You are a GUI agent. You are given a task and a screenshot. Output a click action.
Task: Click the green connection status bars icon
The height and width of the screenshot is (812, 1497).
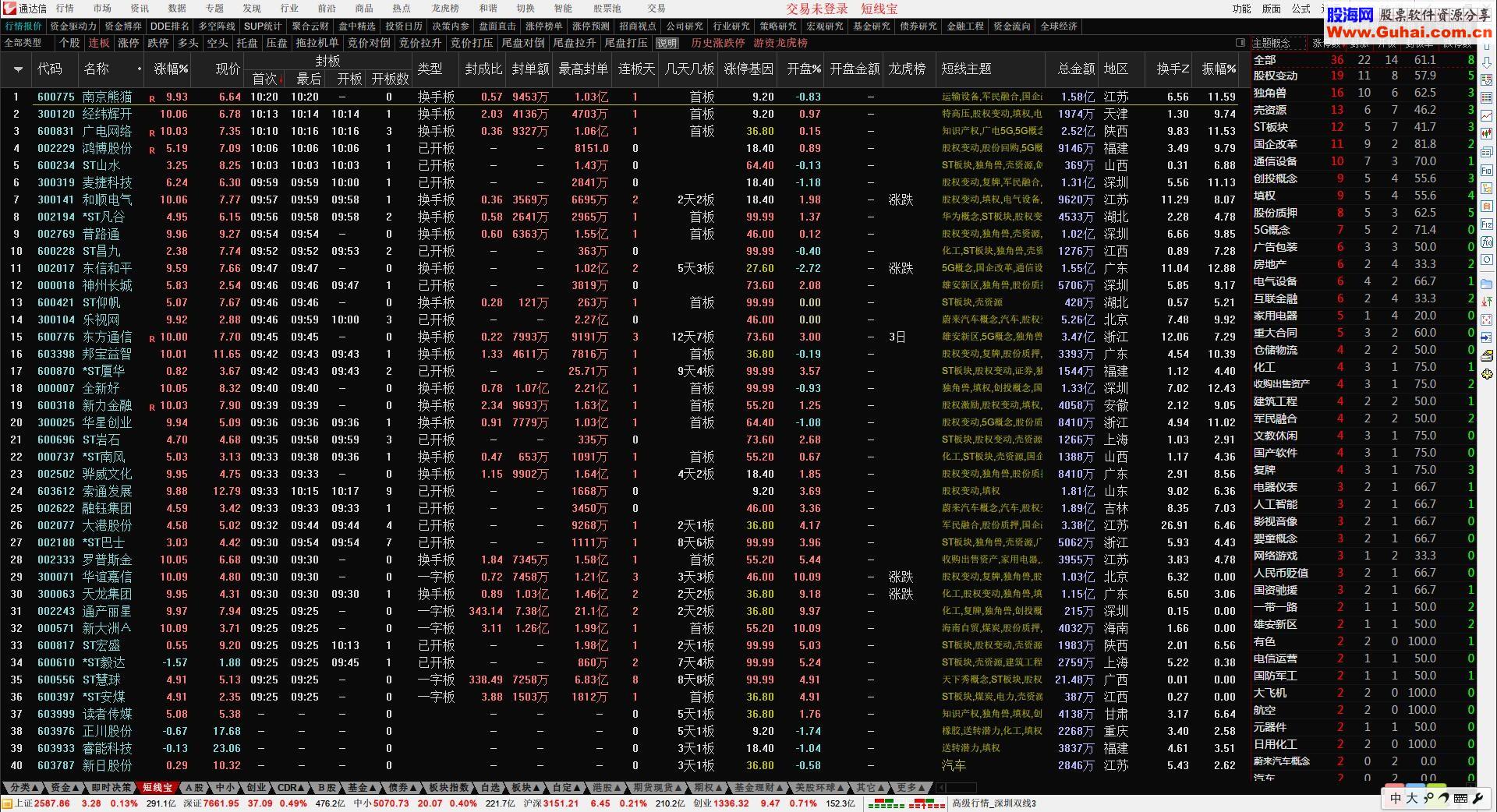click(887, 803)
